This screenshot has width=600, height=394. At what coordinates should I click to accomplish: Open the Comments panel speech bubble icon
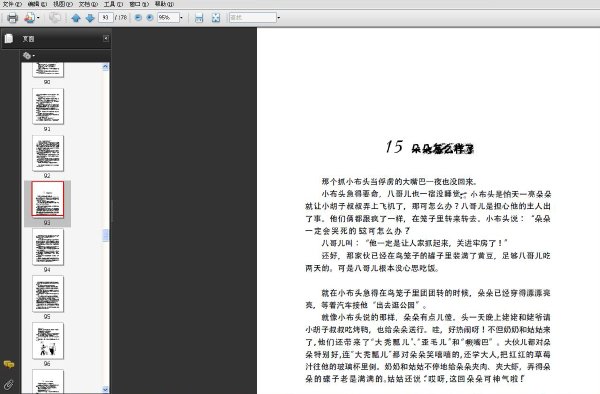click(9, 364)
